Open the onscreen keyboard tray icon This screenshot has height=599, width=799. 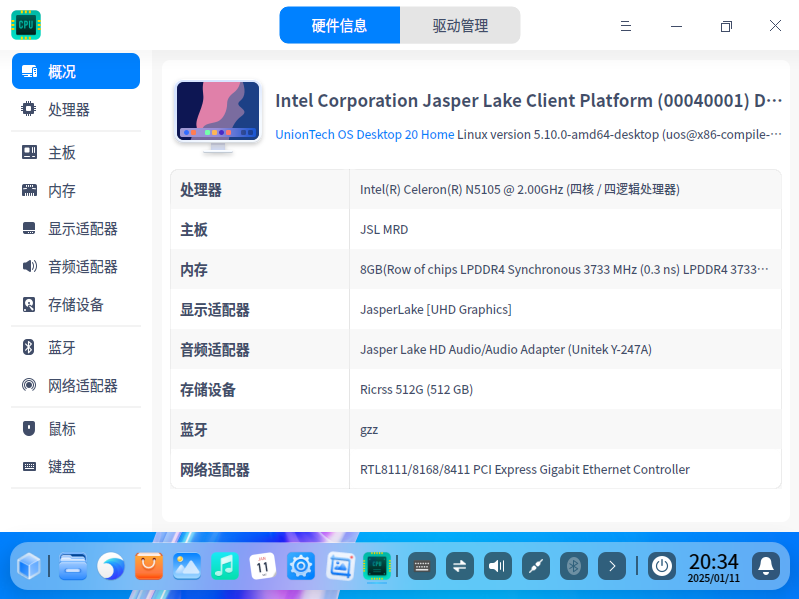(422, 566)
